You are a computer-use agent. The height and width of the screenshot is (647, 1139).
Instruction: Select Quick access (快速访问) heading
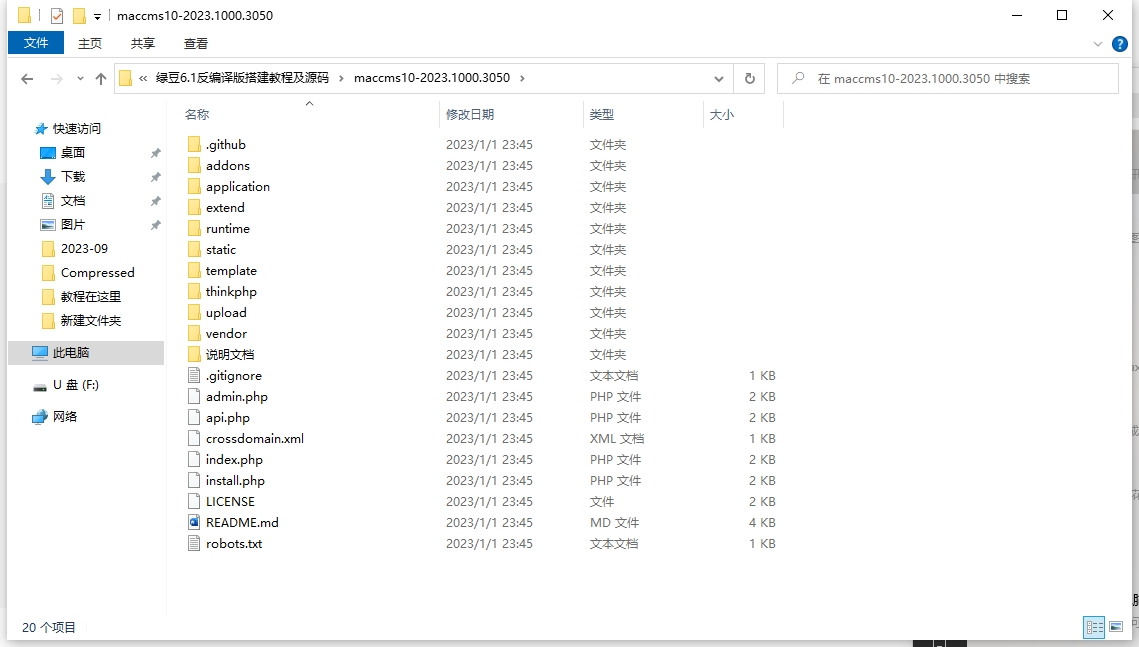click(76, 129)
